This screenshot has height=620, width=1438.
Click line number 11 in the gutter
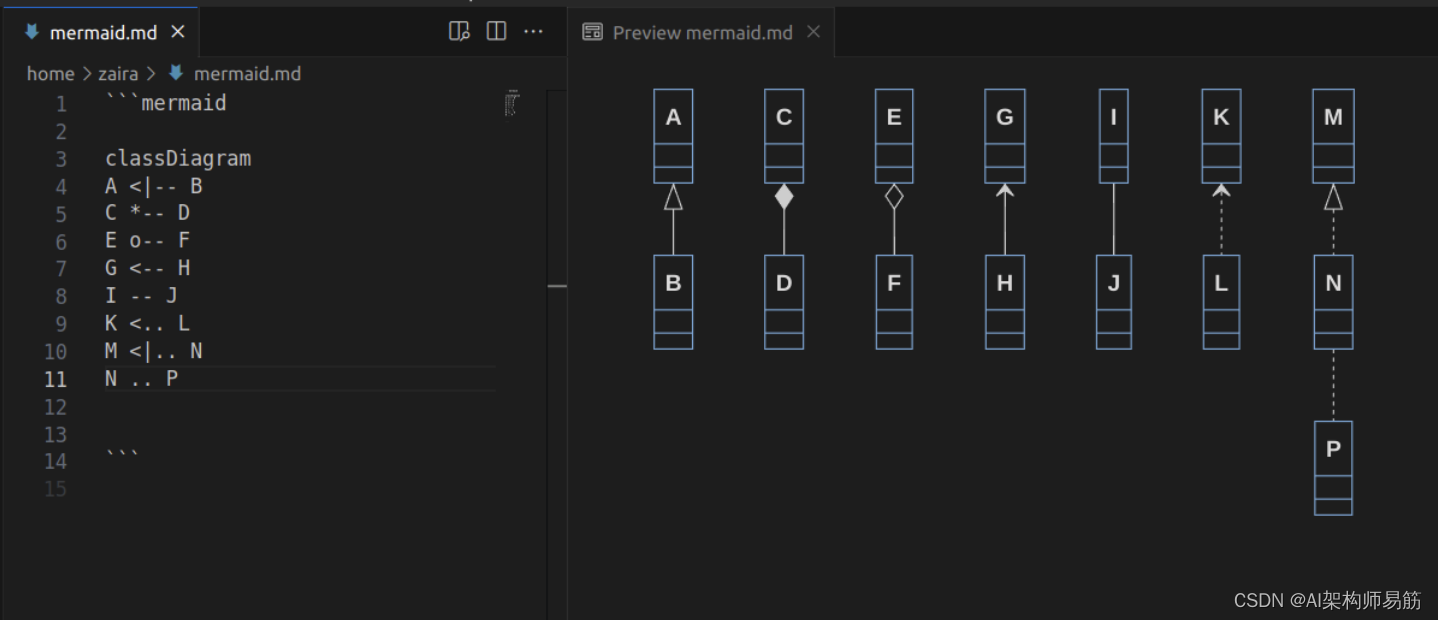click(x=55, y=379)
